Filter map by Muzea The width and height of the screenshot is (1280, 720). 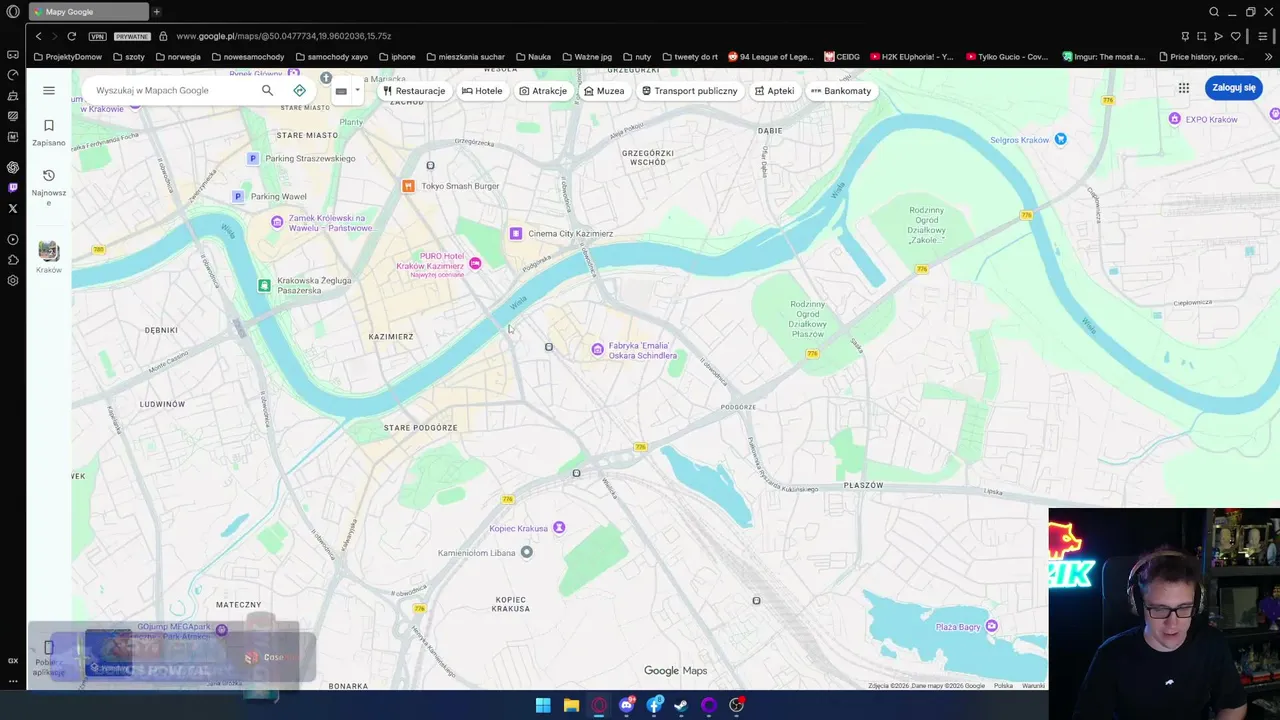(604, 91)
